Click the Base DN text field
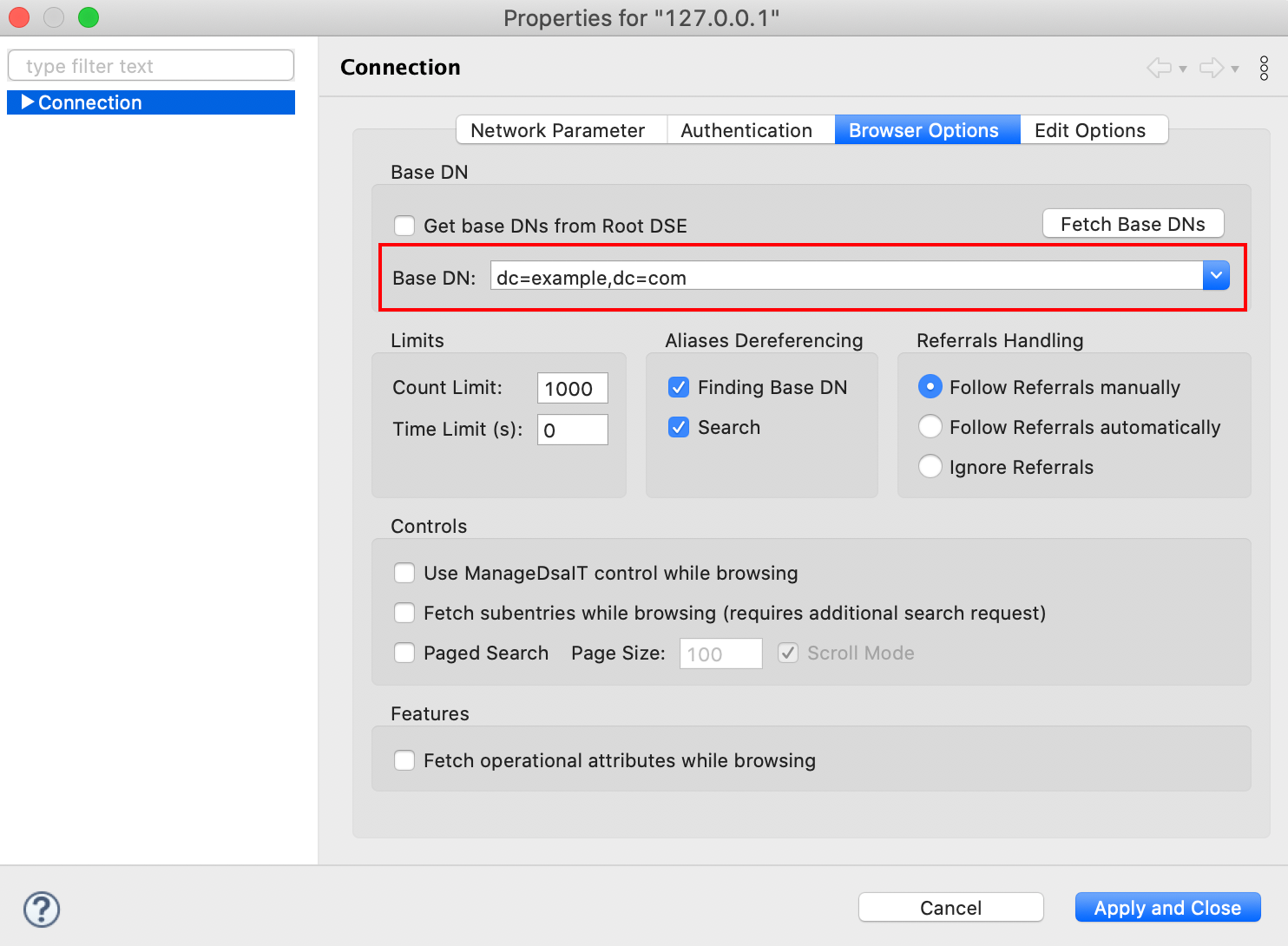This screenshot has width=1288, height=946. tap(846, 276)
